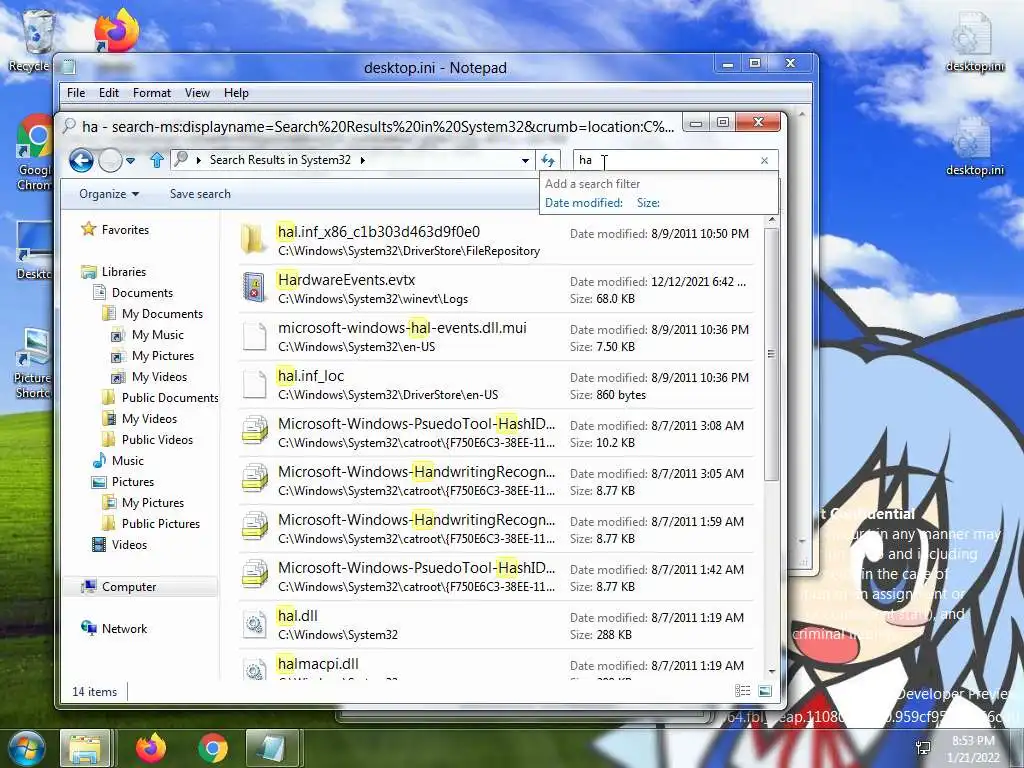Select the top desktop.ini icon on desktop
The width and height of the screenshot is (1024, 768).
coord(974,42)
